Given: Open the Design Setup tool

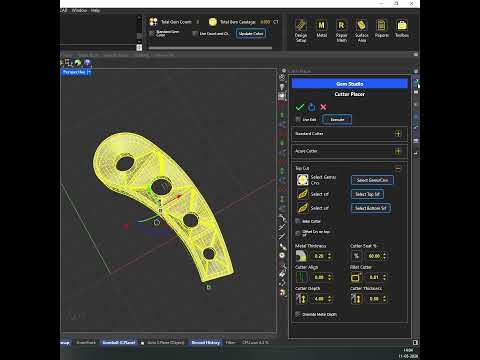Looking at the screenshot, I should [301, 30].
